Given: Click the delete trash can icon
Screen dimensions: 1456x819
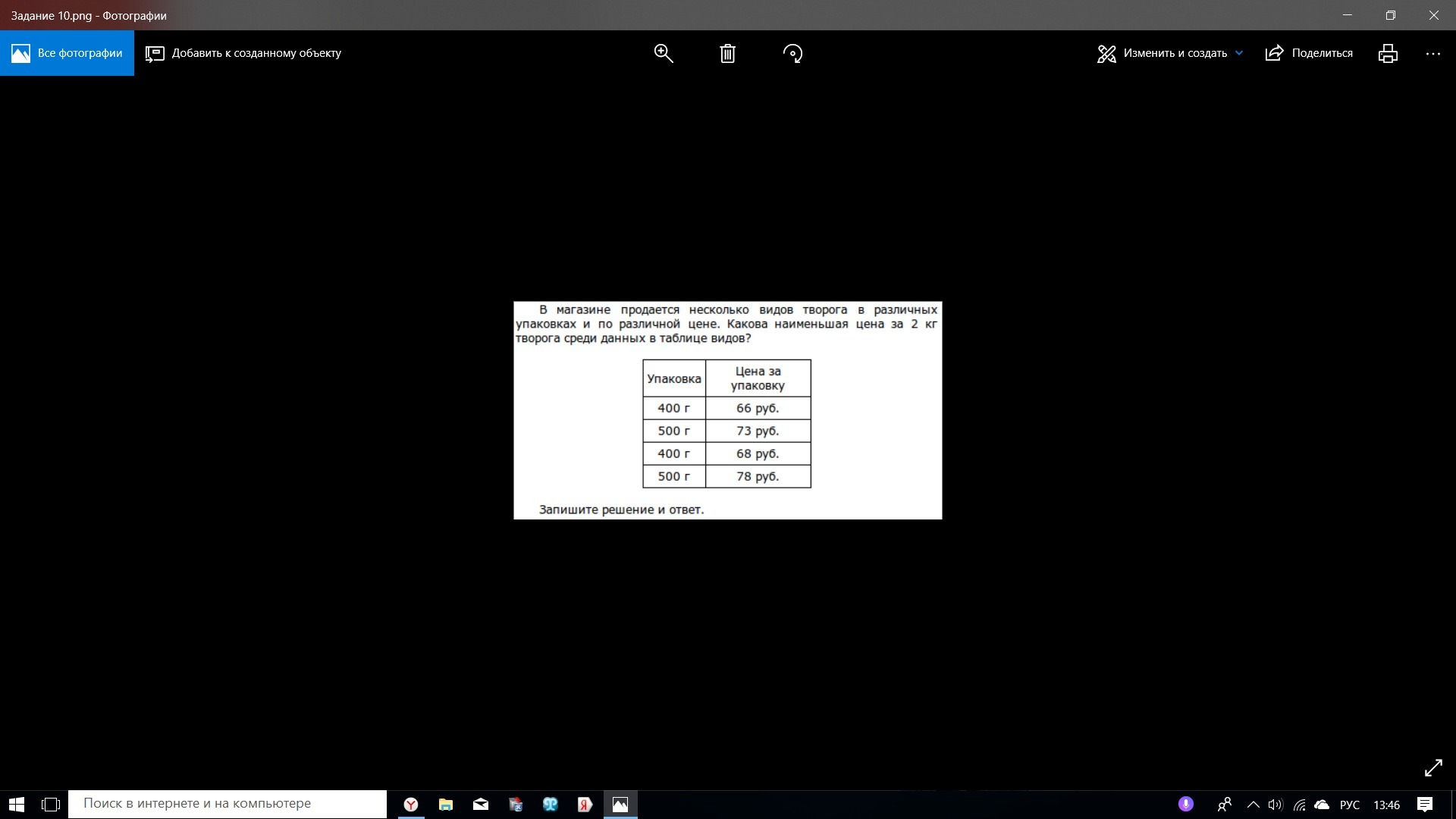Looking at the screenshot, I should click(727, 53).
